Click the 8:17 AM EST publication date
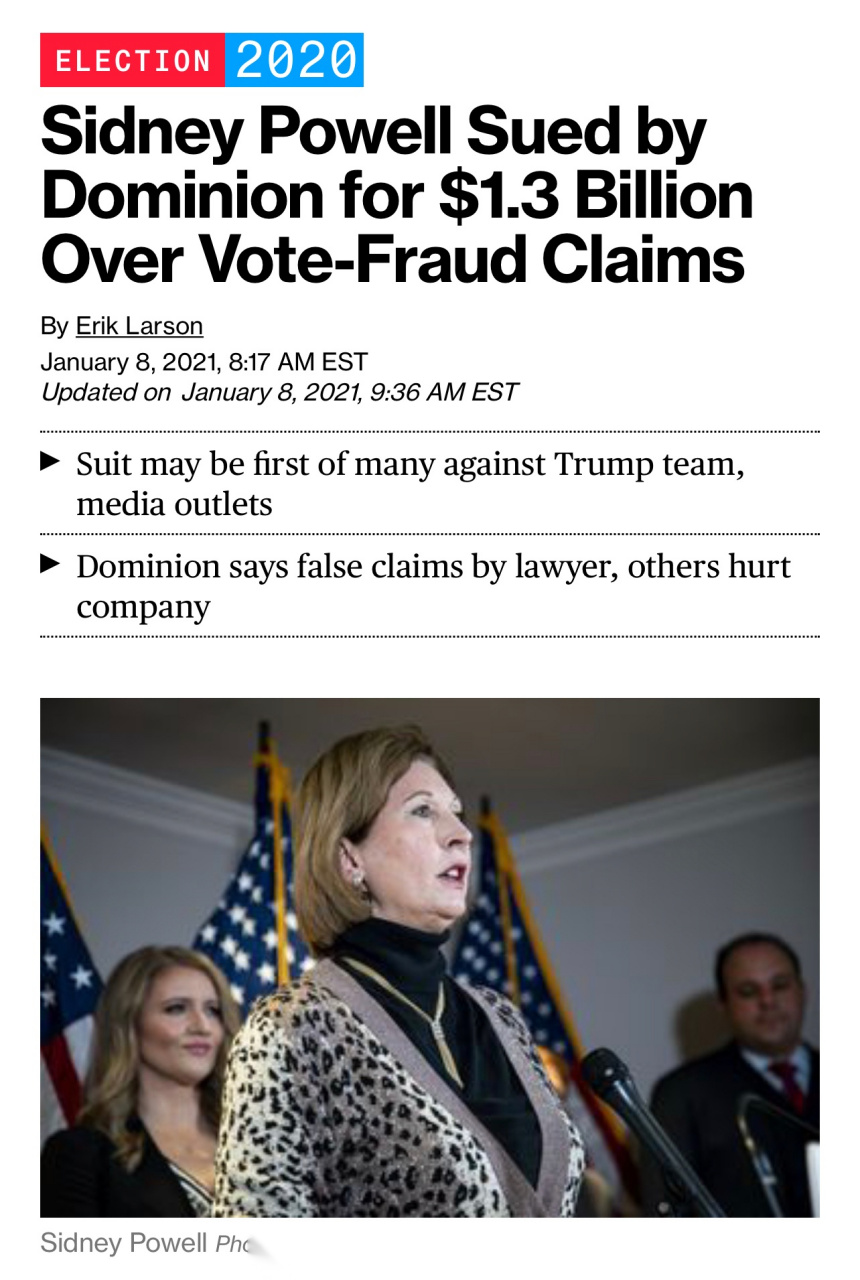 click(204, 360)
